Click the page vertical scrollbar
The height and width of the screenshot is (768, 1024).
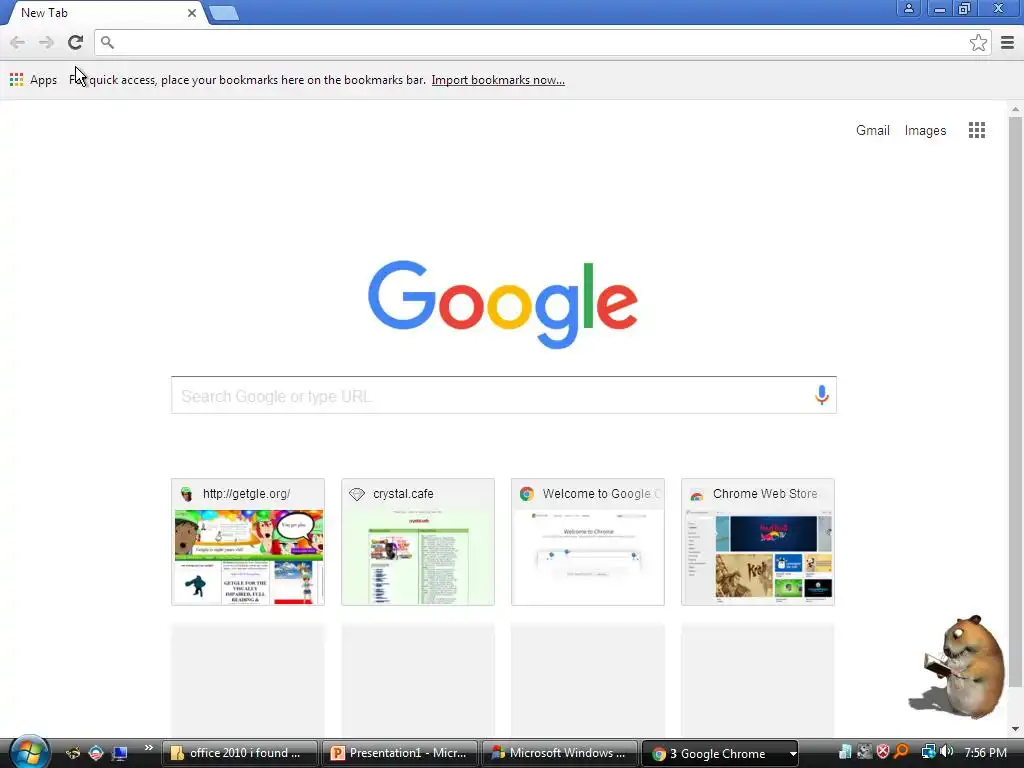click(x=1015, y=402)
